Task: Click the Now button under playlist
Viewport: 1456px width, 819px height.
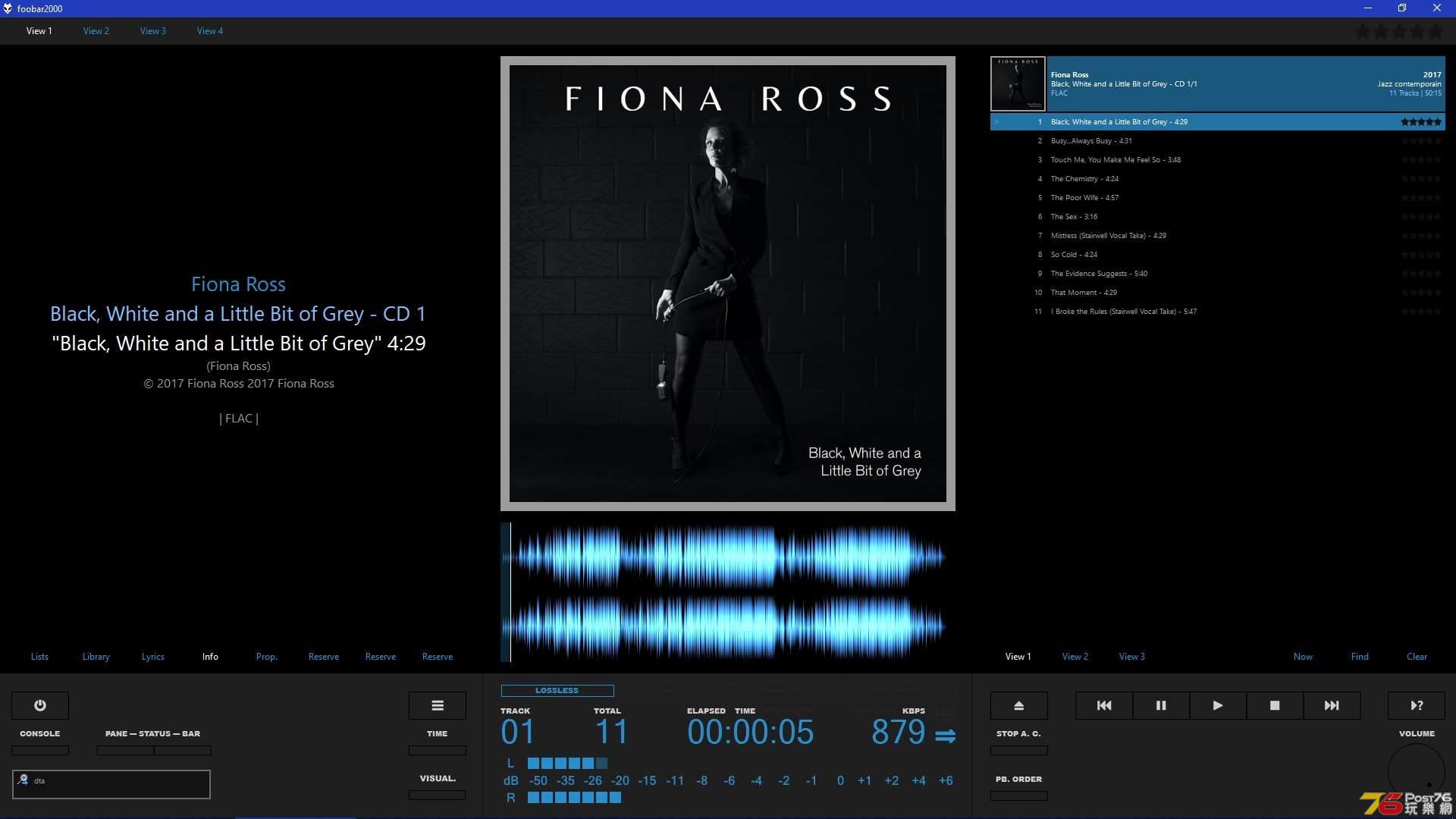Action: coord(1303,657)
